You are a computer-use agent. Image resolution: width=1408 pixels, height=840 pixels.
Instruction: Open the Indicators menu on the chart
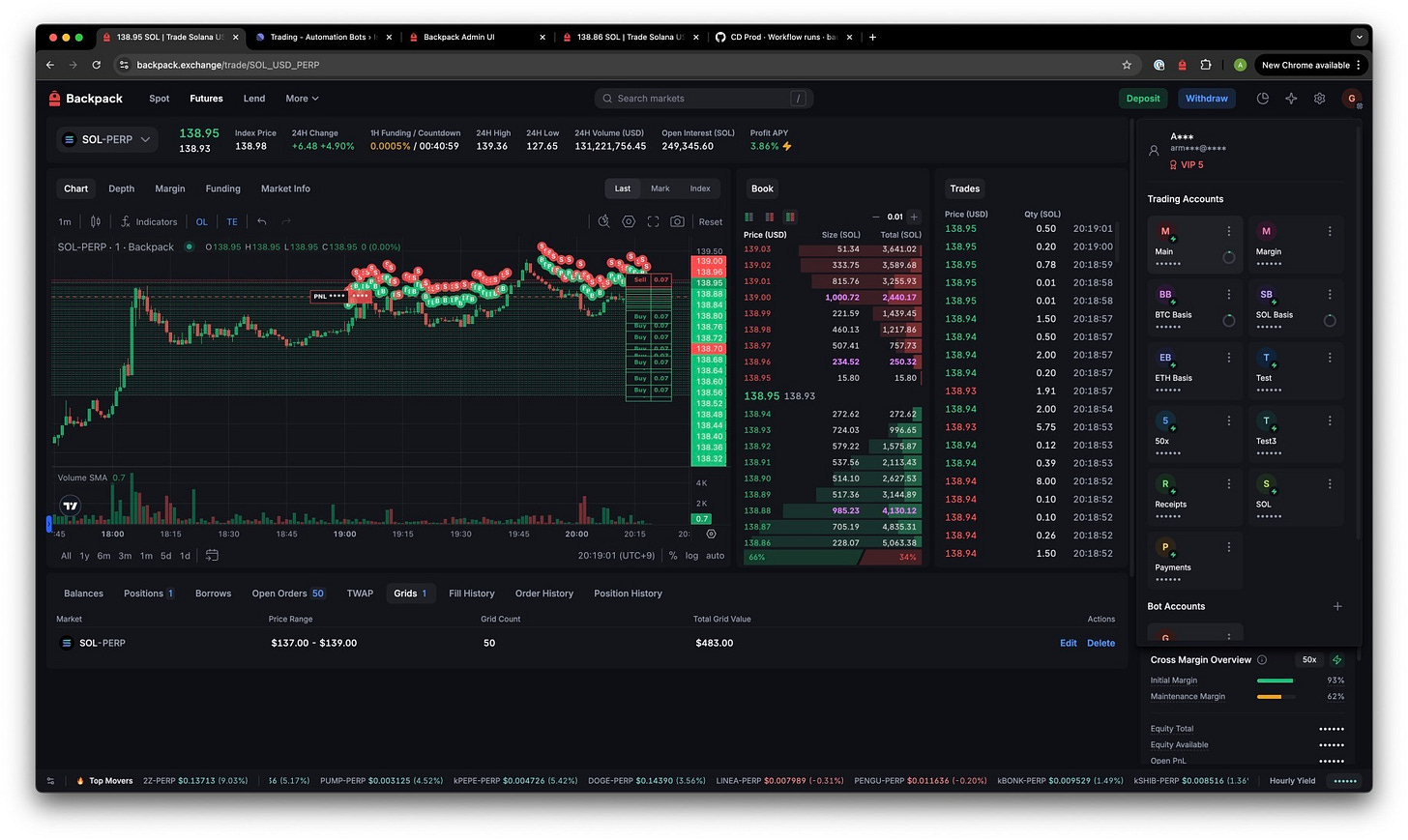coord(149,221)
